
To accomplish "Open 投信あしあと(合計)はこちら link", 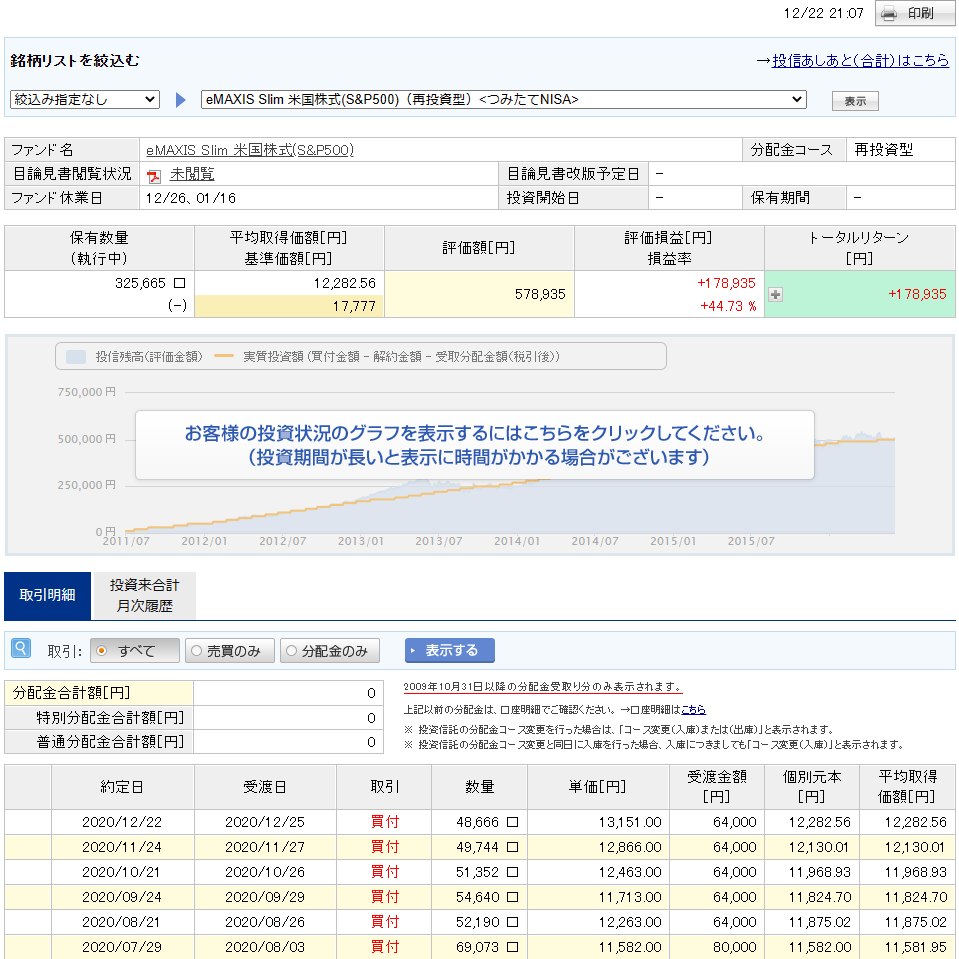I will 860,61.
